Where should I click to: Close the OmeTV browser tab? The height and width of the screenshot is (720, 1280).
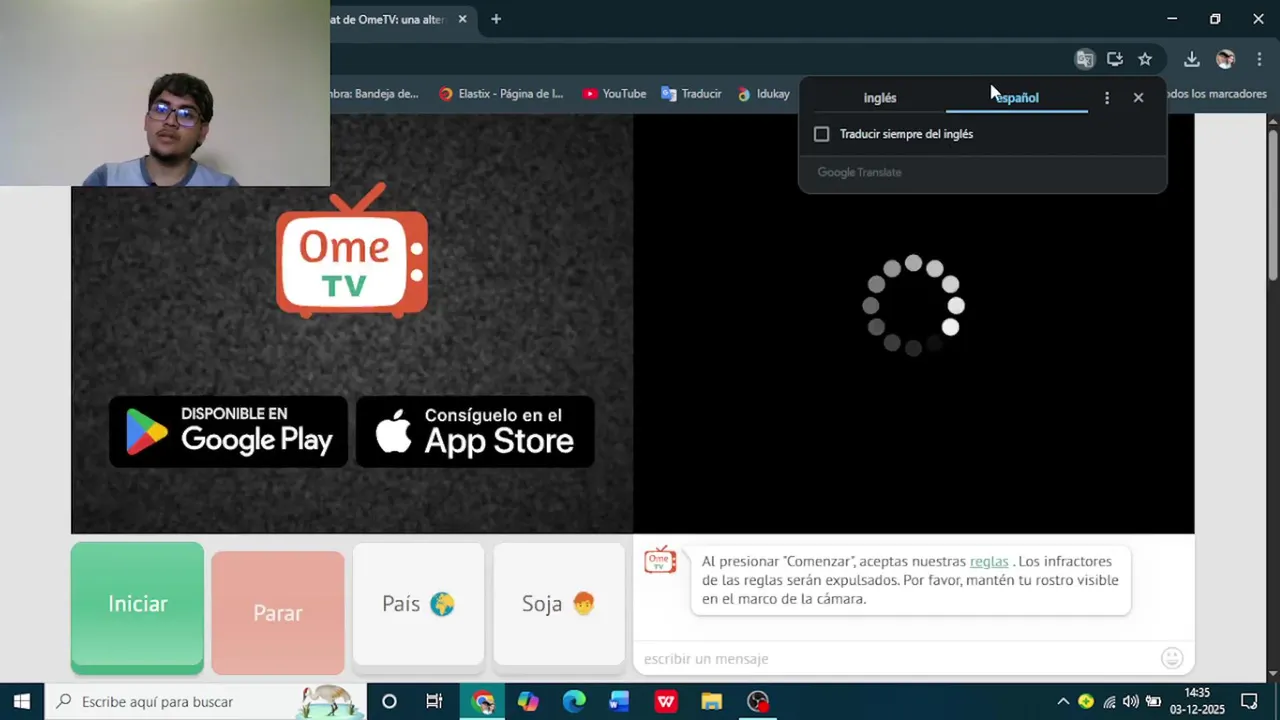(462, 19)
